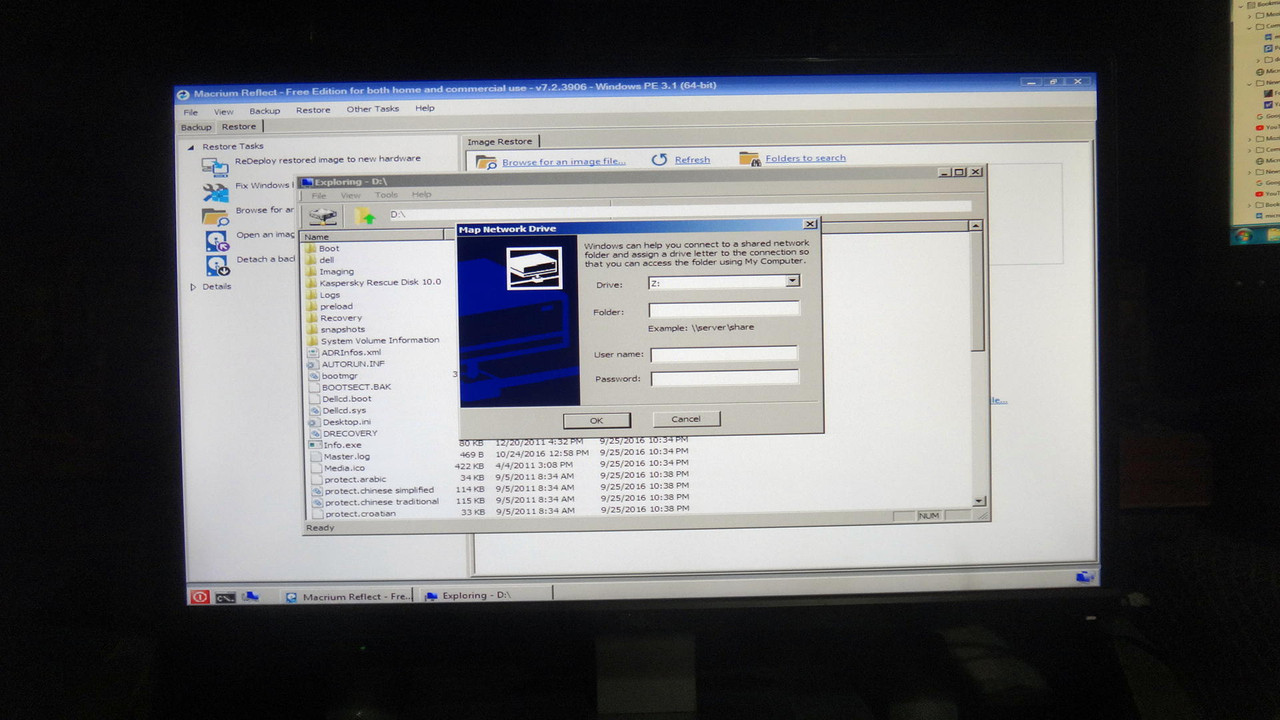1280x720 pixels.
Task: Click OK in Map Network Drive dialog
Action: pyautogui.click(x=596, y=420)
